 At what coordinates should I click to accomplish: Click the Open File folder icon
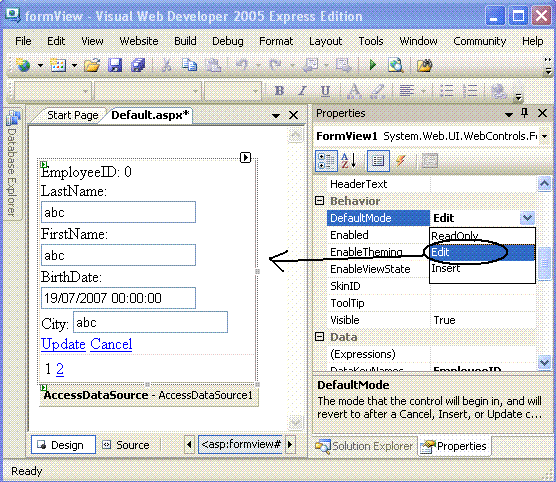click(x=92, y=65)
